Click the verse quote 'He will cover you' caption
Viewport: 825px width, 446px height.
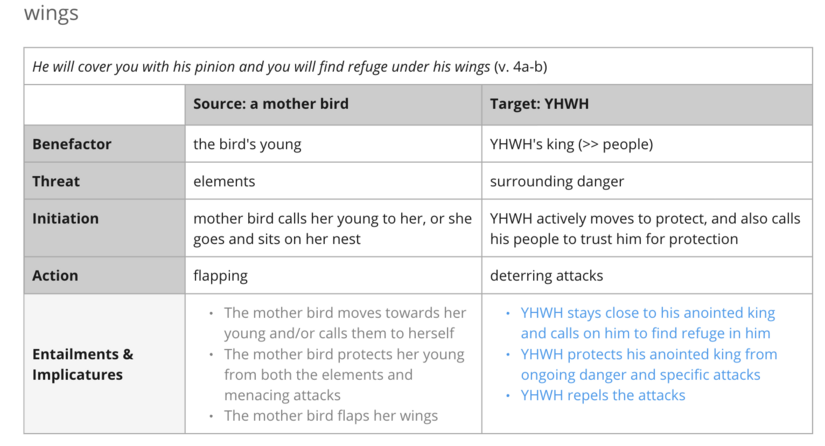(x=289, y=66)
